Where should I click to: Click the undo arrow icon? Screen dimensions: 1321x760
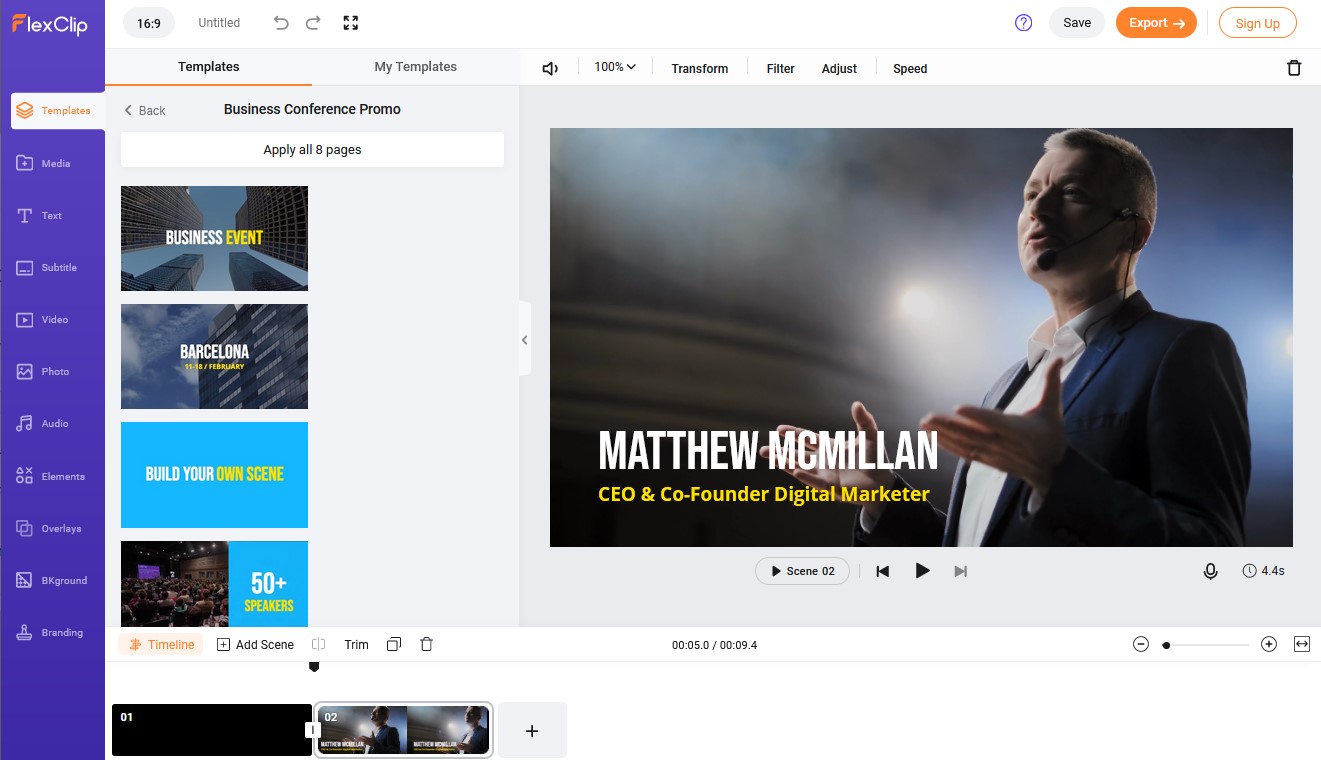(x=281, y=23)
